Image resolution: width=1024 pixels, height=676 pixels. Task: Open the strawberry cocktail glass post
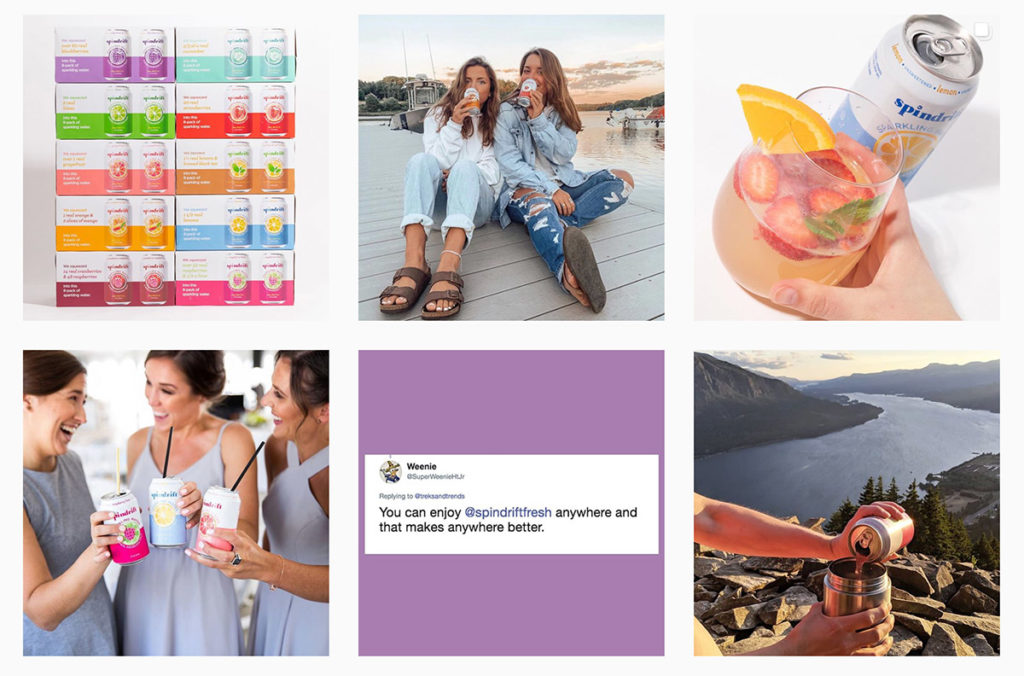[x=846, y=167]
